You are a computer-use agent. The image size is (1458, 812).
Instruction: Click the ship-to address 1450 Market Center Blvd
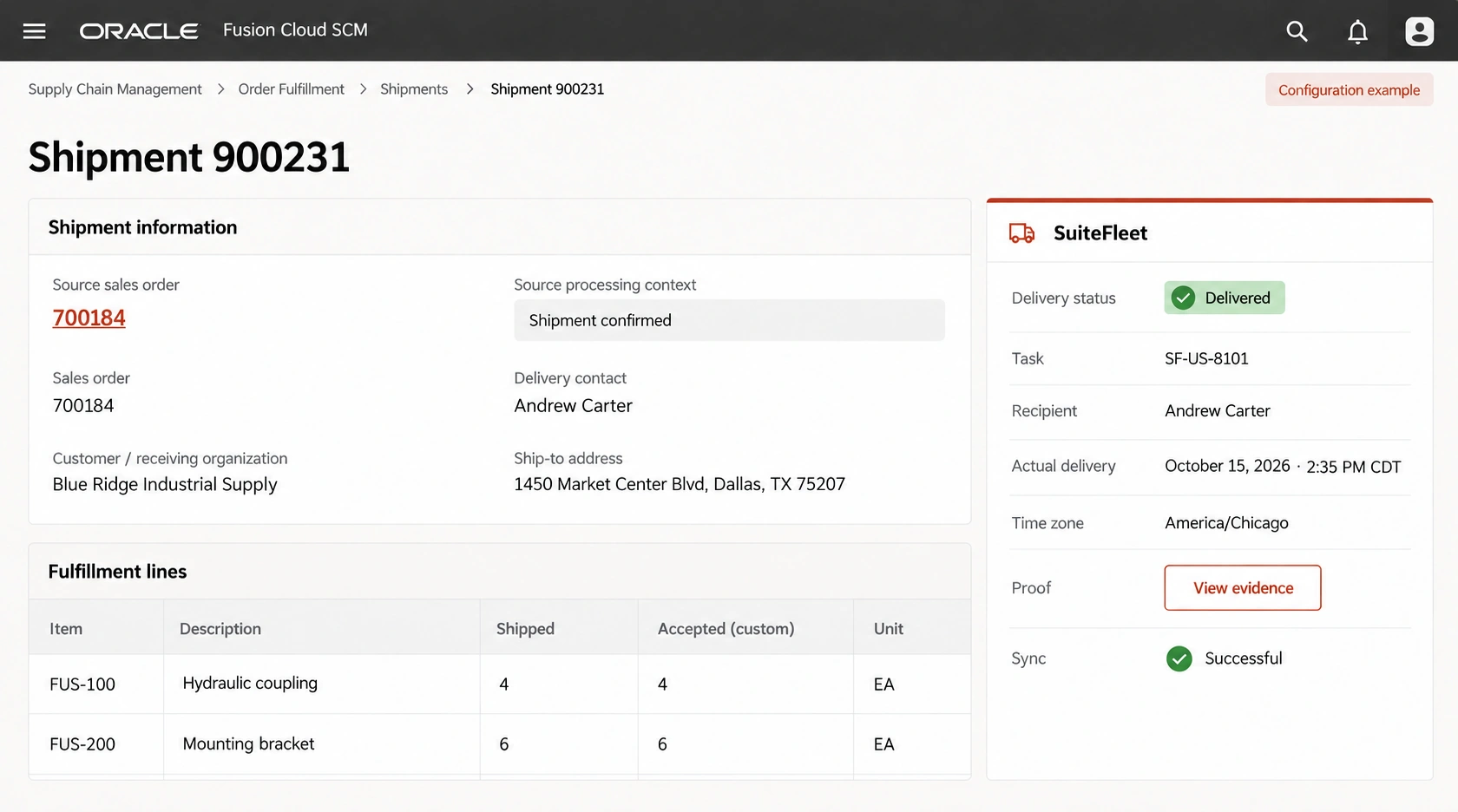[679, 484]
